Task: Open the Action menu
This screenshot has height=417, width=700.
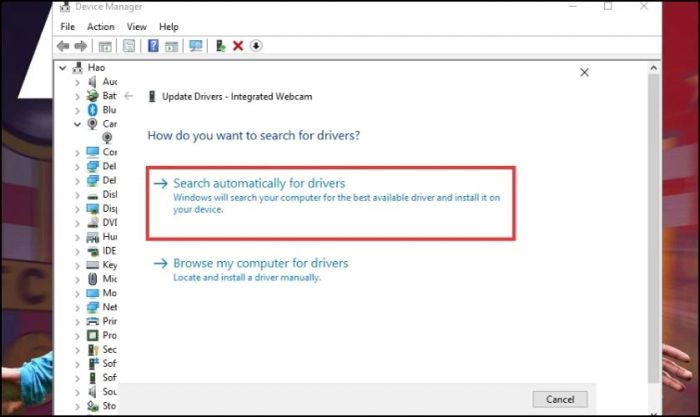Action: [100, 27]
